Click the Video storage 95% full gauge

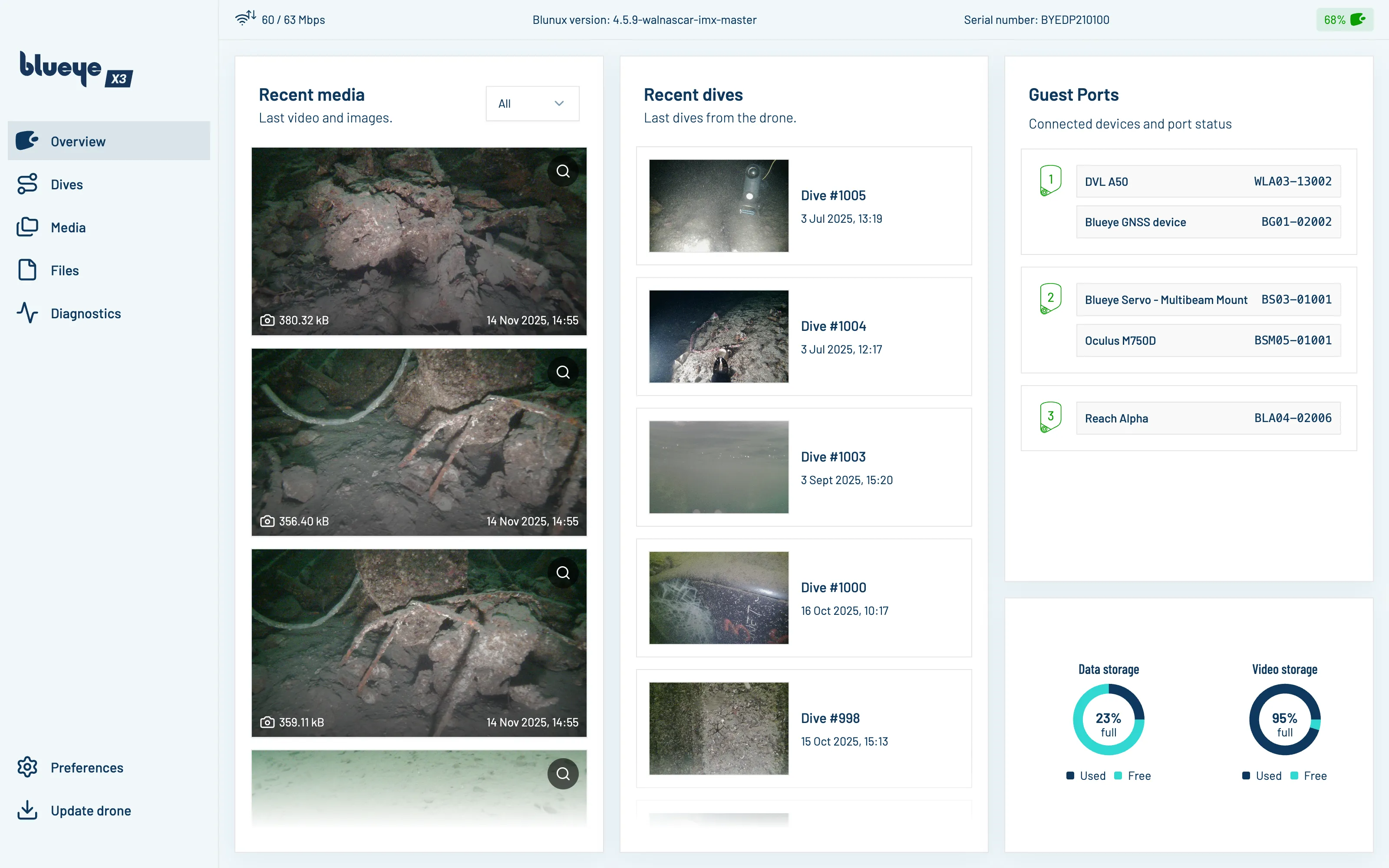point(1284,719)
